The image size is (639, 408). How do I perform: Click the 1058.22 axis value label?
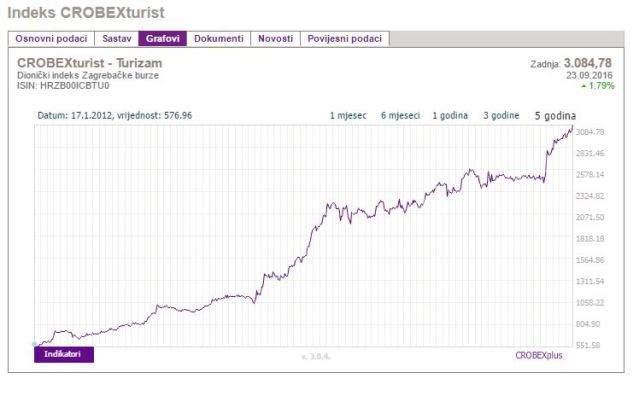click(590, 303)
